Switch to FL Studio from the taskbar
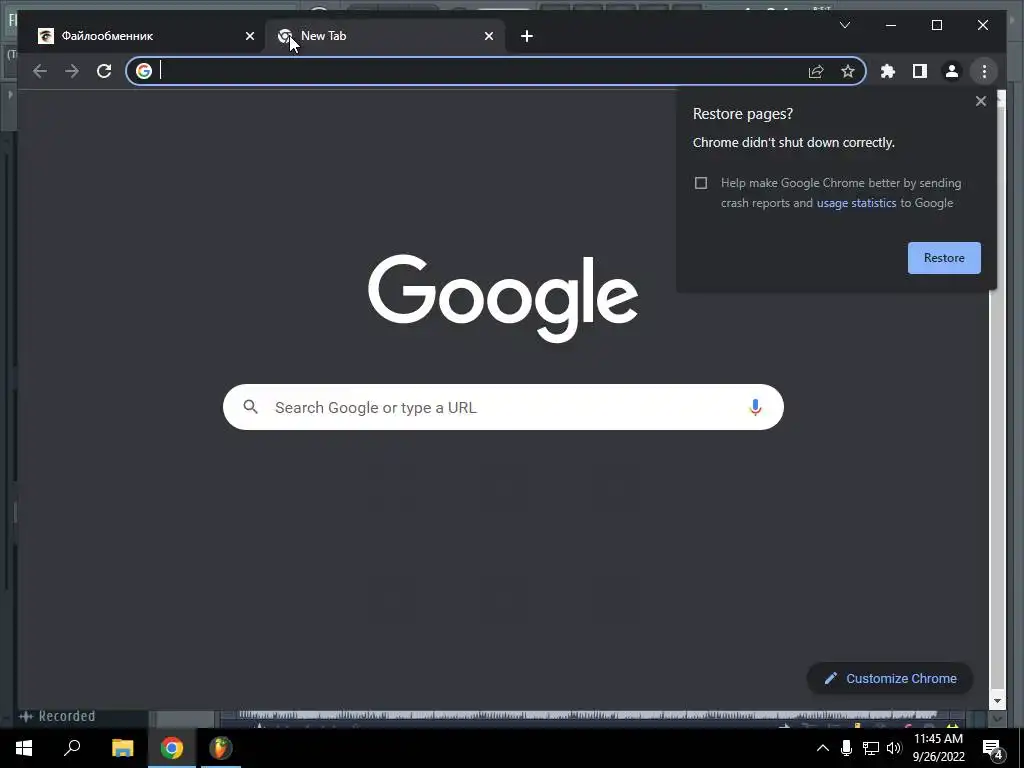The width and height of the screenshot is (1024, 768). (221, 748)
